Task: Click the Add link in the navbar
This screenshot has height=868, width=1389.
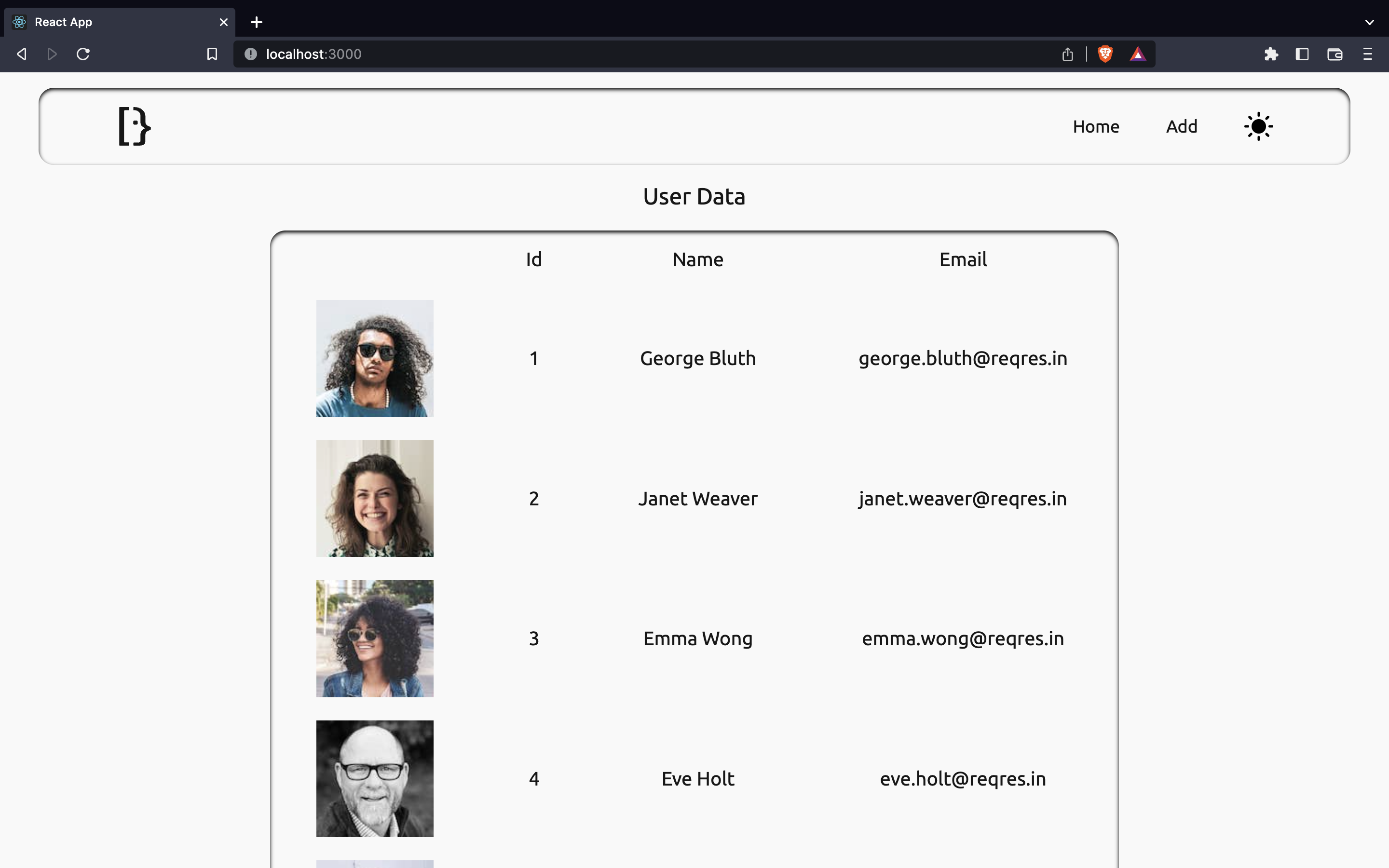Action: 1182,126
